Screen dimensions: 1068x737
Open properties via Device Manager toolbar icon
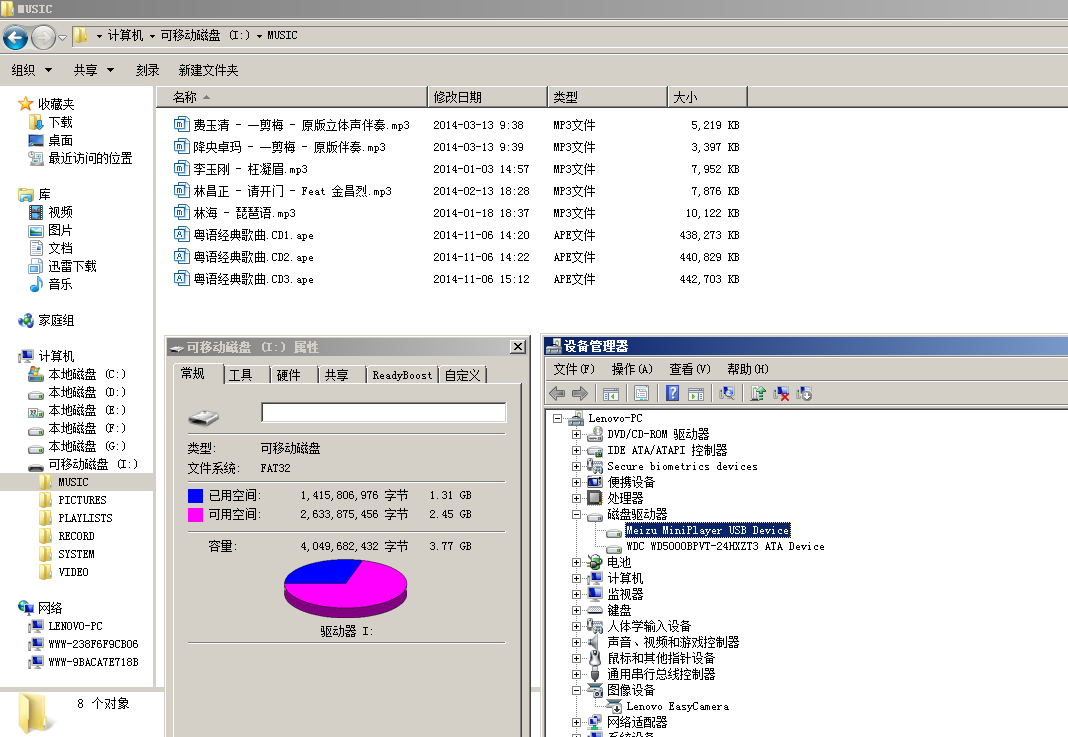[x=641, y=393]
